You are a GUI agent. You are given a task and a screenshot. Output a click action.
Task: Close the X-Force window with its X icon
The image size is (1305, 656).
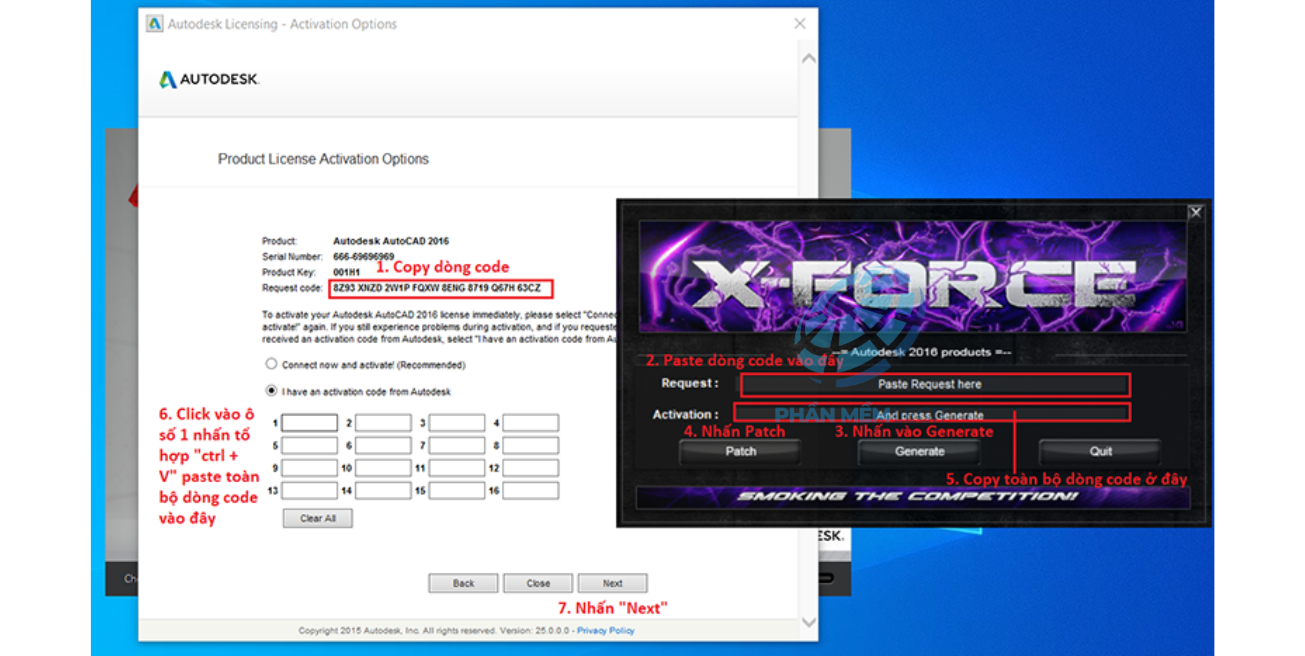point(1195,212)
